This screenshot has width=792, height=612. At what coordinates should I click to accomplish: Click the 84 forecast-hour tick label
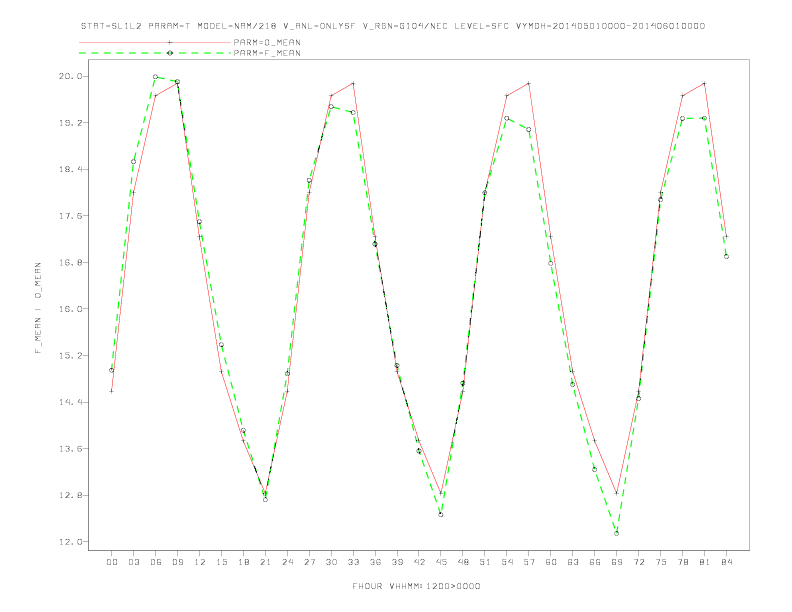click(727, 562)
